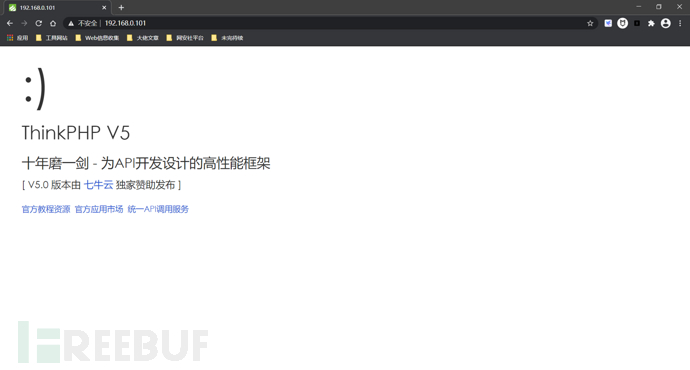Open the browser home page
Image resolution: width=690 pixels, height=370 pixels.
click(x=53, y=23)
